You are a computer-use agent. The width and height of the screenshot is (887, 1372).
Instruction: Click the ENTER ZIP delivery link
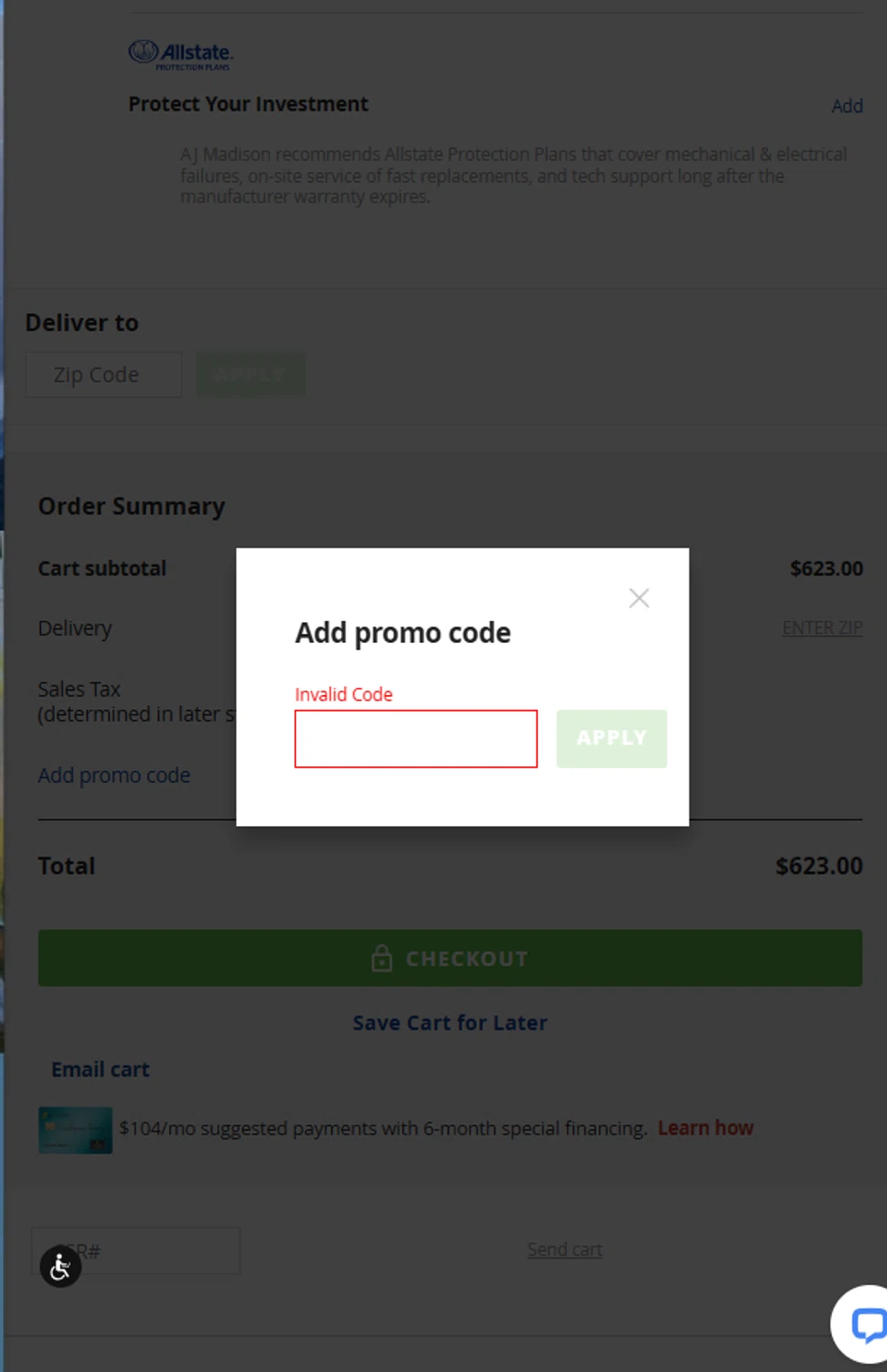[822, 628]
